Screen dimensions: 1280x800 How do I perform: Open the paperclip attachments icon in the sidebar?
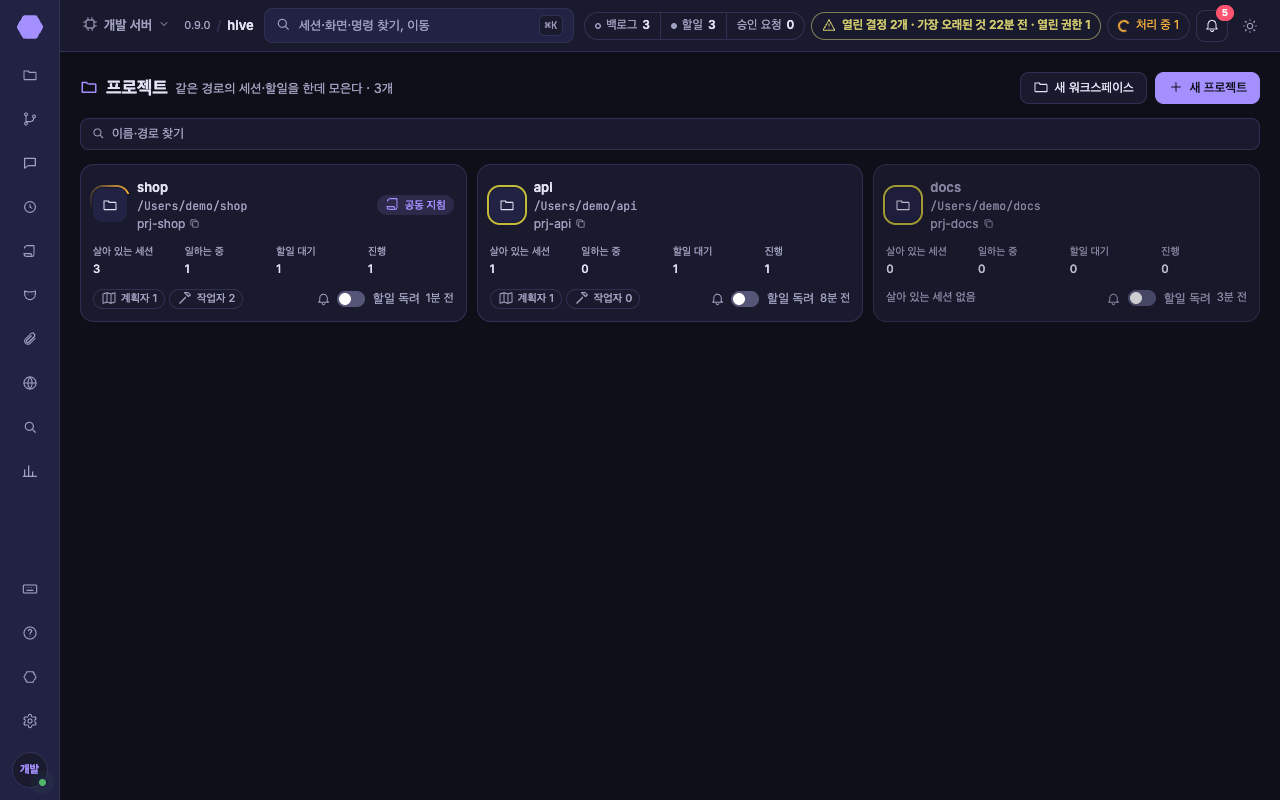tap(30, 339)
